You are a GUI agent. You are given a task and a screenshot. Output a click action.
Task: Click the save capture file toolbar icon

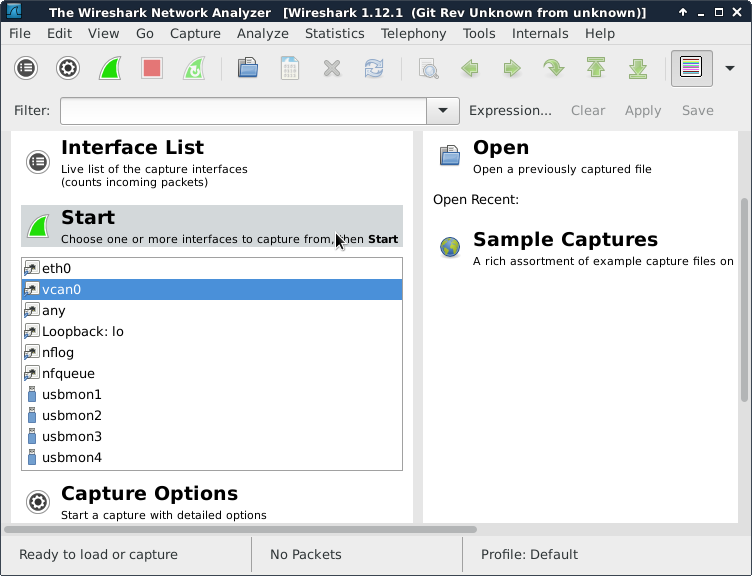[x=290, y=68]
